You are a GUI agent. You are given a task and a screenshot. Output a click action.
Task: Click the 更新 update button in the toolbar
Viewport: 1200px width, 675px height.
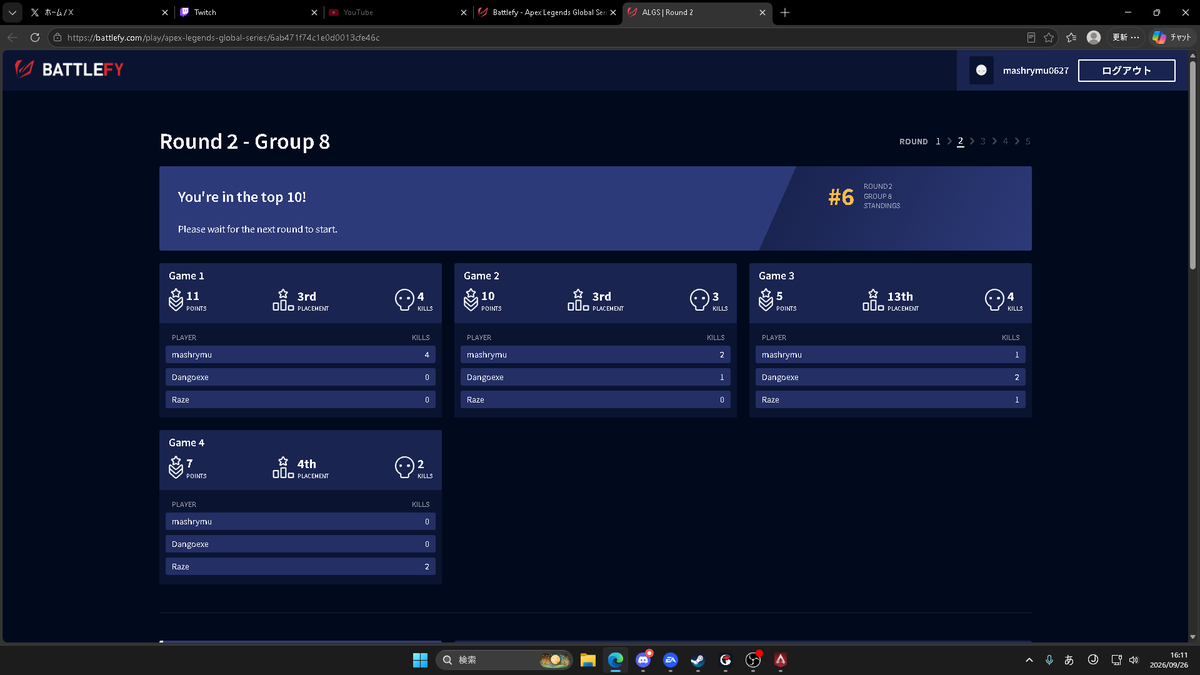1126,37
